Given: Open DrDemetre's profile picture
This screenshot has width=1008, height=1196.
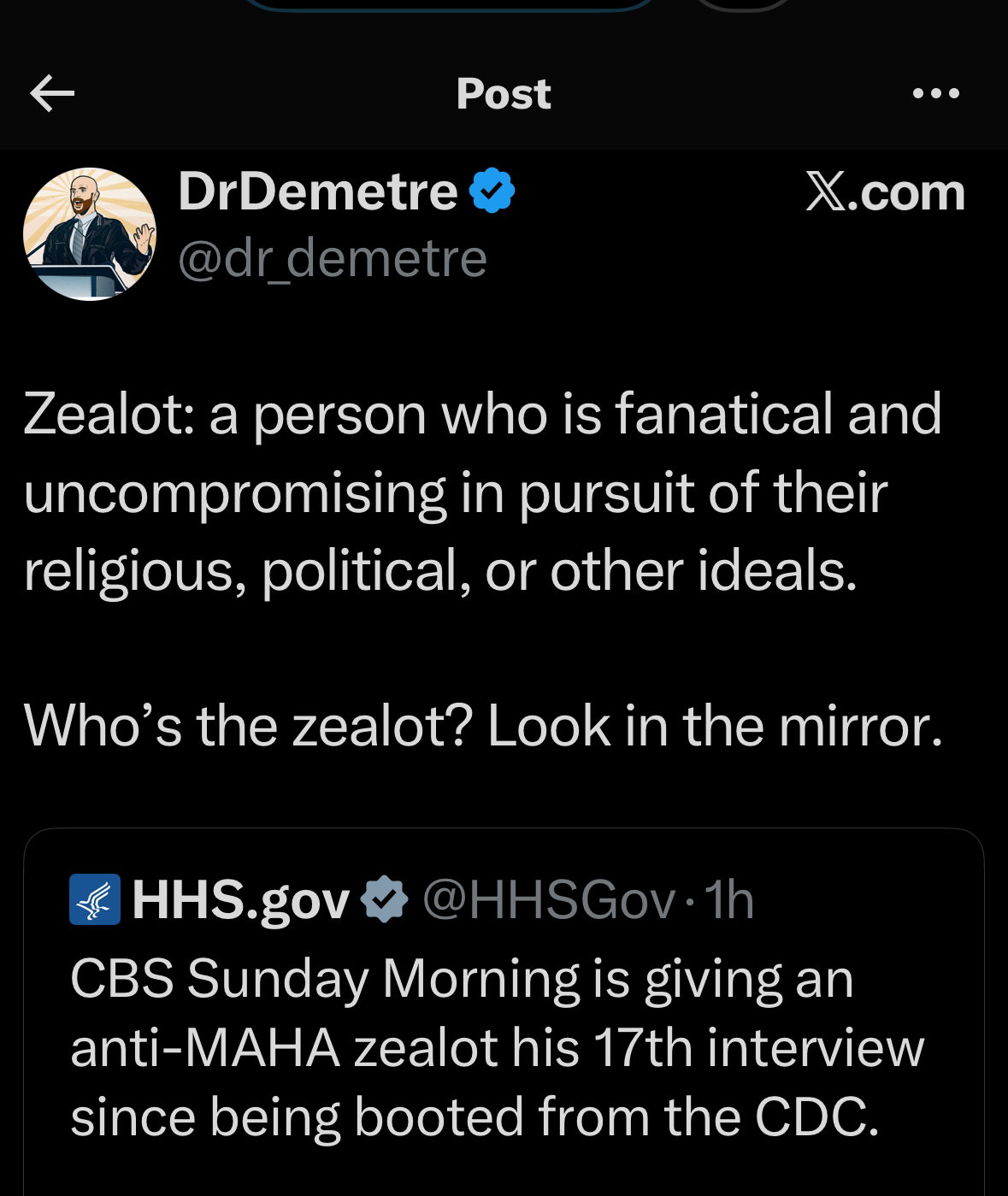Looking at the screenshot, I should click(90, 234).
